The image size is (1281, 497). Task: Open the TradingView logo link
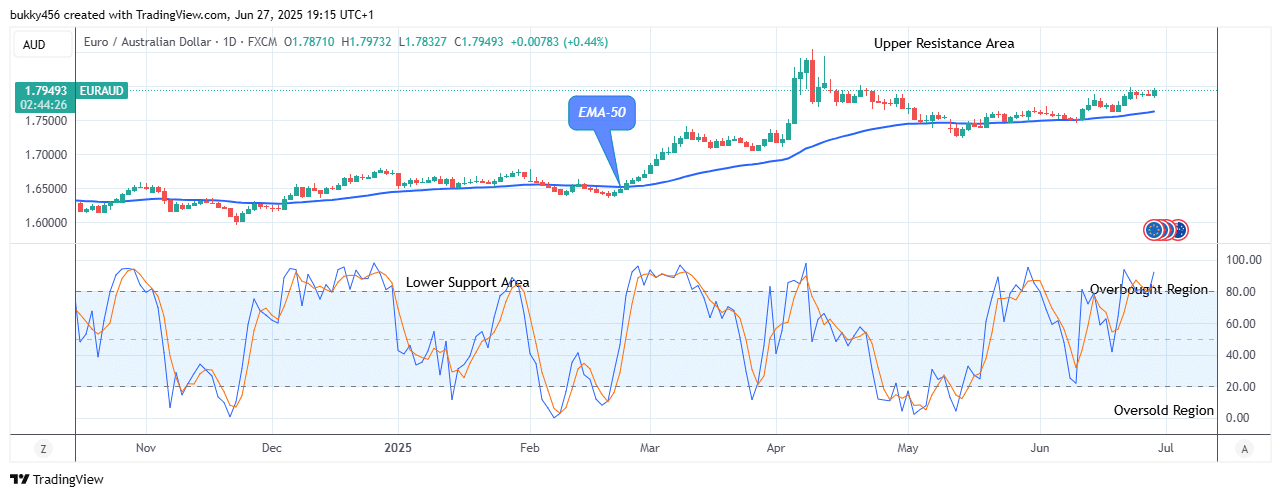pos(57,480)
